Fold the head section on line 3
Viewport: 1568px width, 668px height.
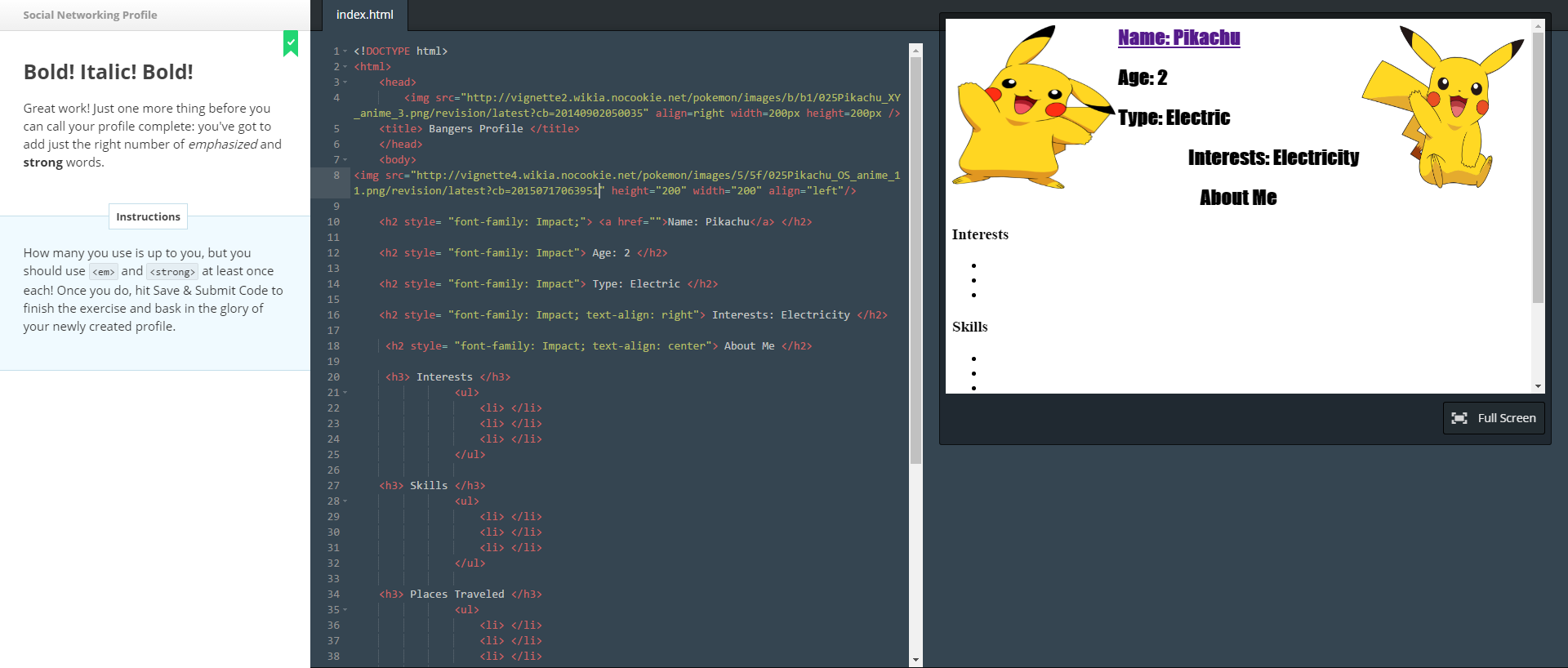(345, 82)
